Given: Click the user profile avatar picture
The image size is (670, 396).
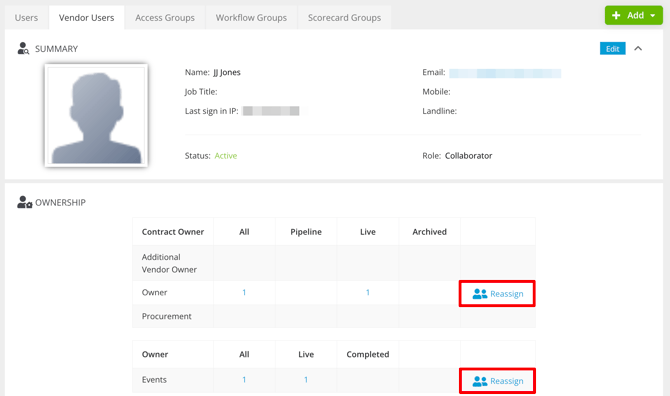Looking at the screenshot, I should pyautogui.click(x=96, y=115).
